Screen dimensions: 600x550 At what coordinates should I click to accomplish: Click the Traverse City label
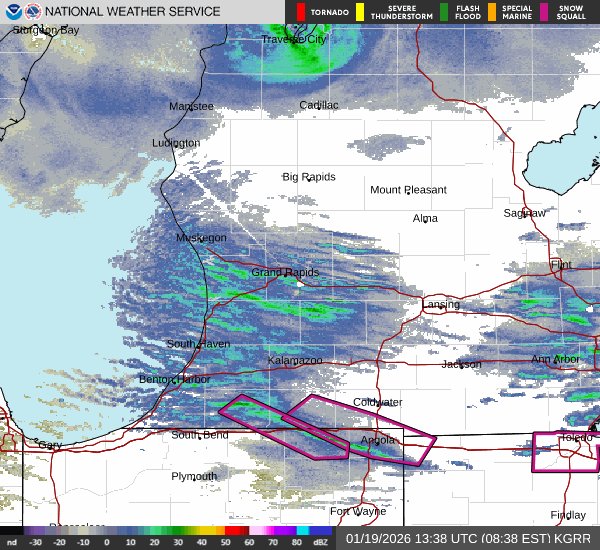294,39
